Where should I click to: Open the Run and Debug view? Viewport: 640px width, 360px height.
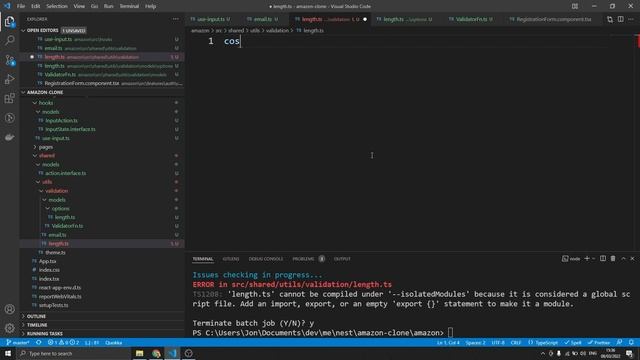coord(9,79)
